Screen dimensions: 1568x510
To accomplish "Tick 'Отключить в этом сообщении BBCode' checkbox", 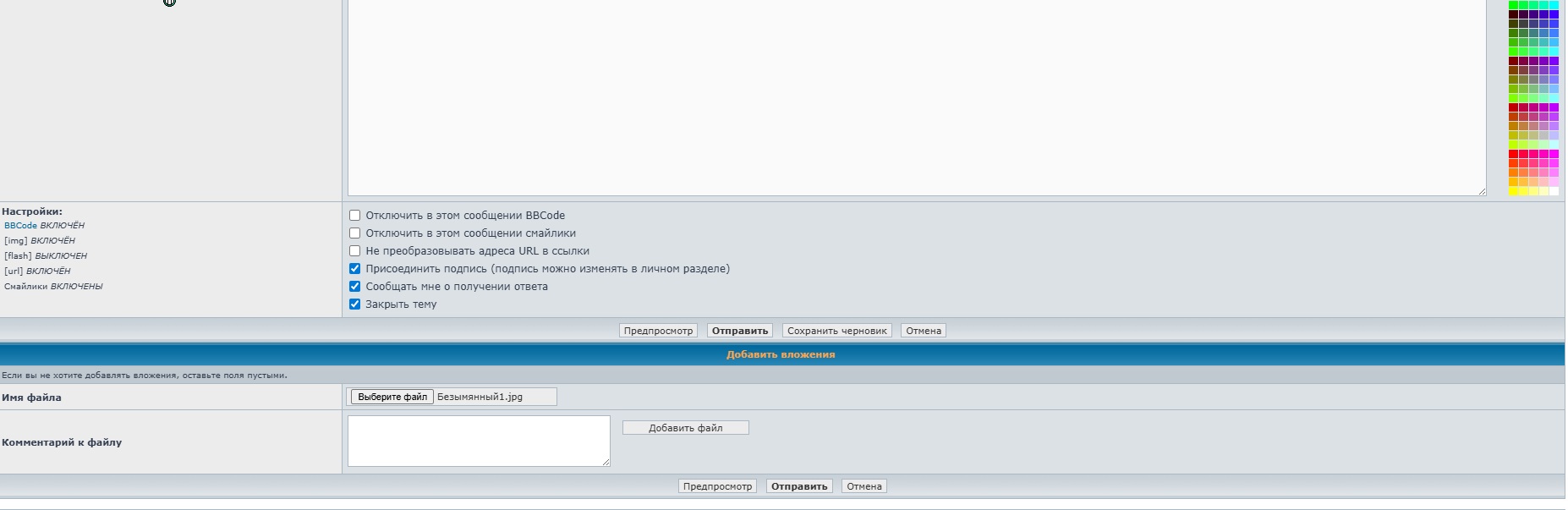I will point(355,216).
